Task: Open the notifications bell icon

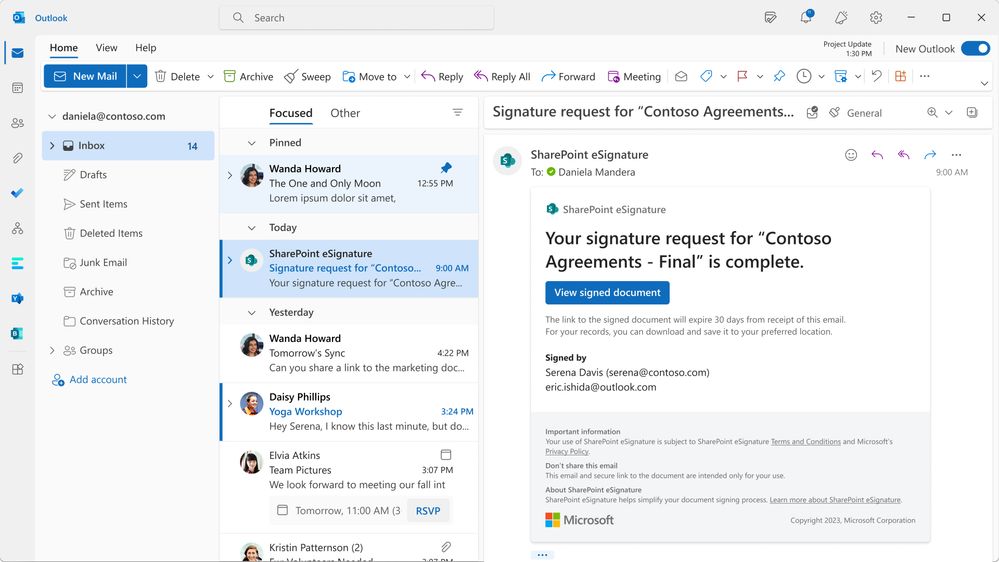Action: click(x=805, y=17)
